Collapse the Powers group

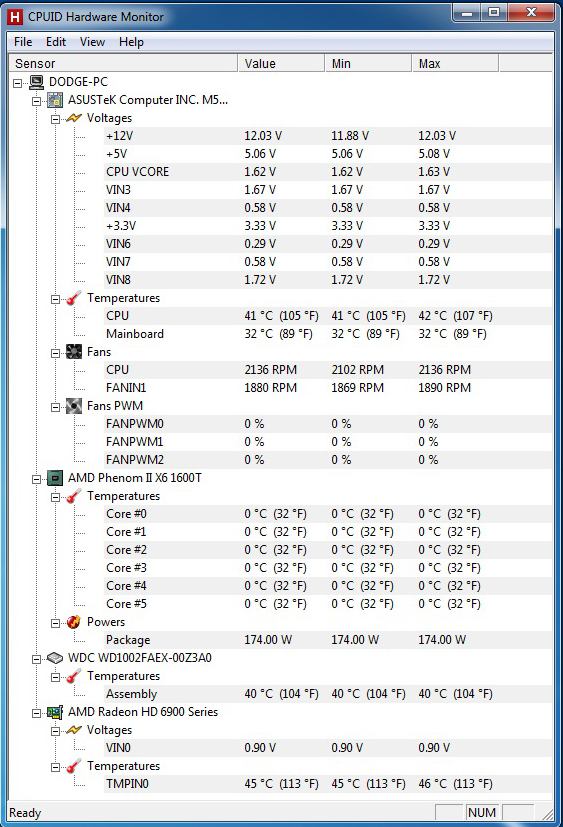[x=55, y=623]
